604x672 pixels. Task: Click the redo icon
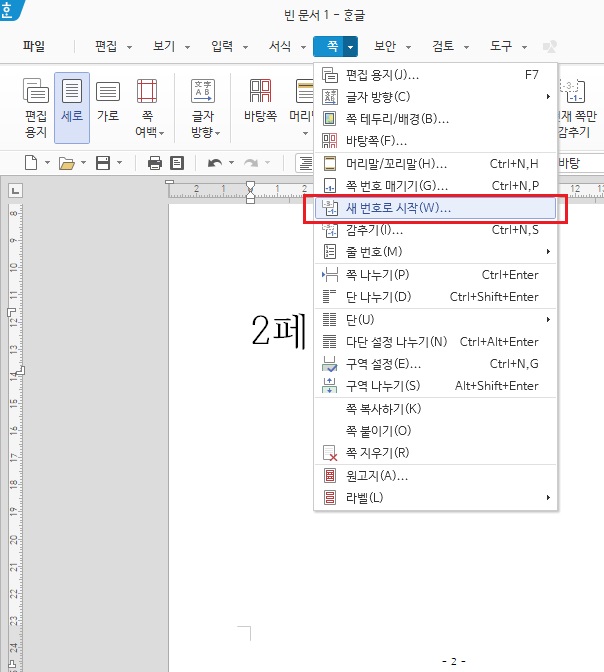[251, 163]
